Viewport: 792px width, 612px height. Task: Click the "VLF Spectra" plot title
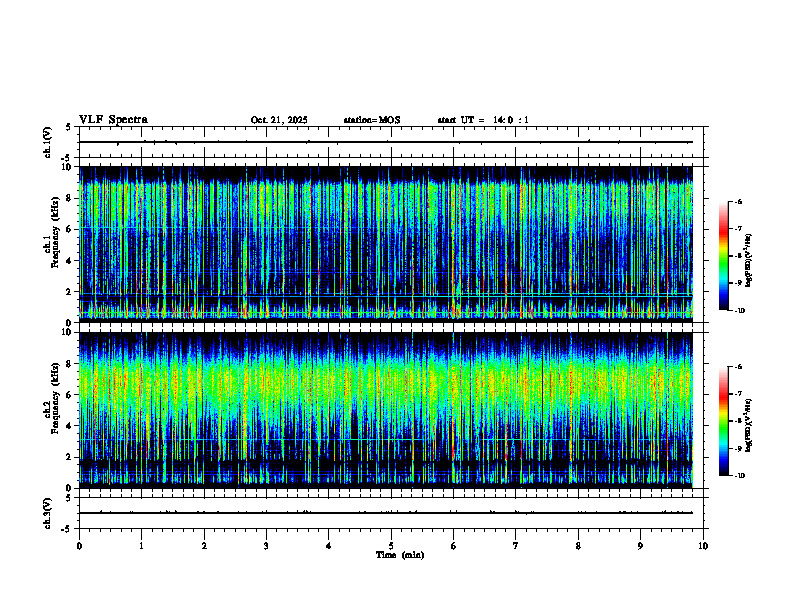pos(113,120)
